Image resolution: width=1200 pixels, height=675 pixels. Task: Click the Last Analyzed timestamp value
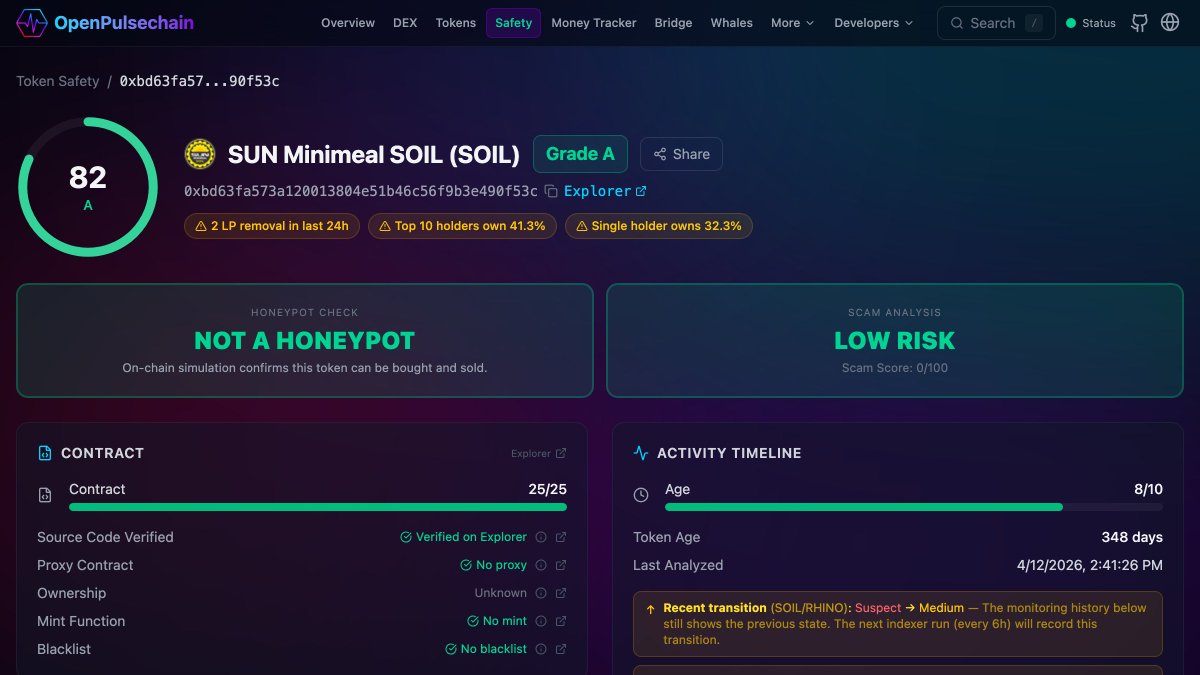[1090, 565]
